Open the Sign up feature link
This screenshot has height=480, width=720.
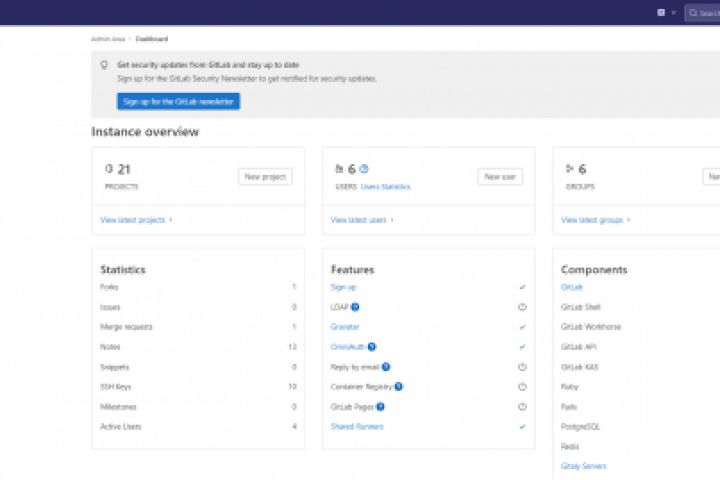[343, 287]
